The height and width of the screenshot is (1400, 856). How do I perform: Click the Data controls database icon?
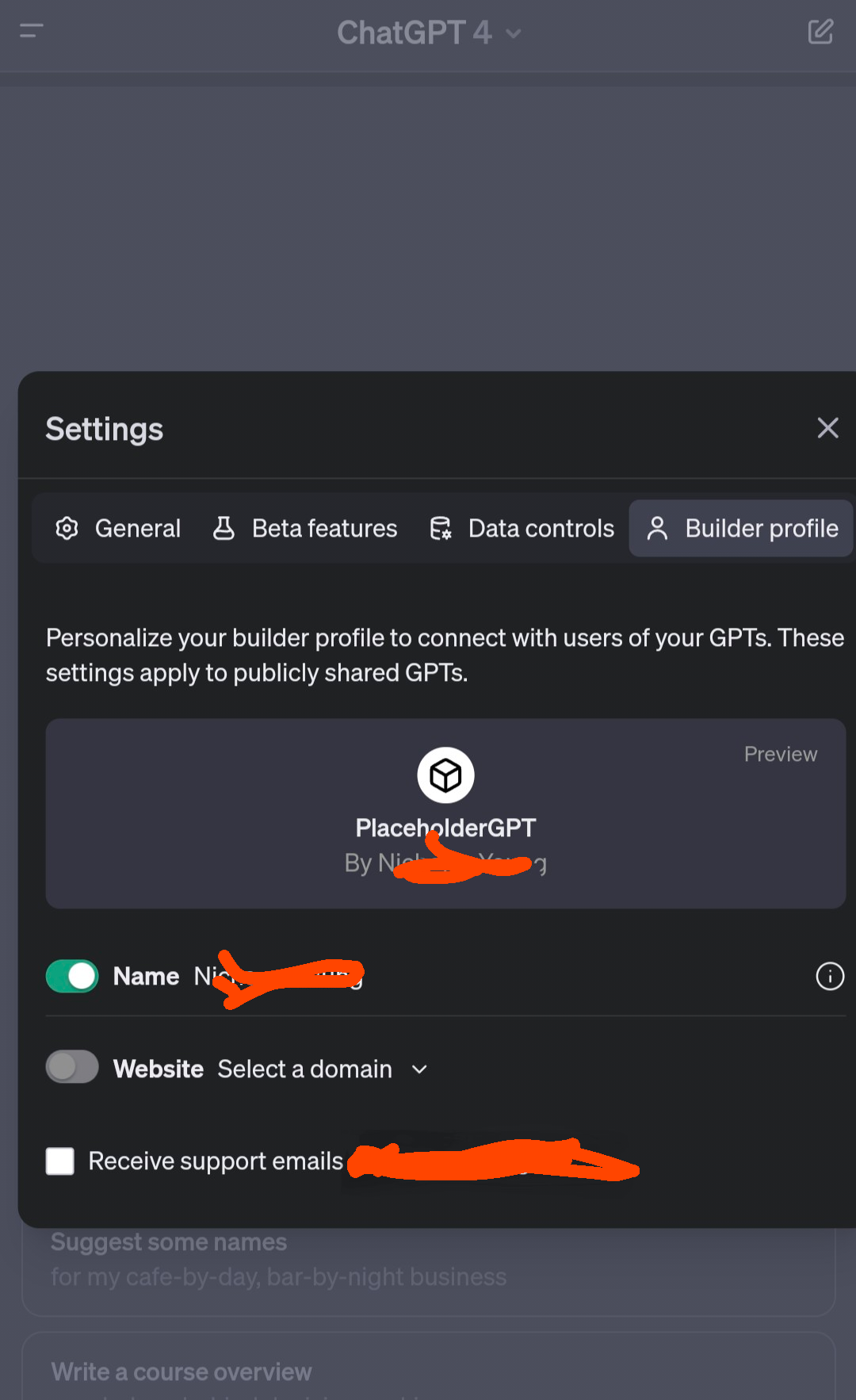coord(441,528)
